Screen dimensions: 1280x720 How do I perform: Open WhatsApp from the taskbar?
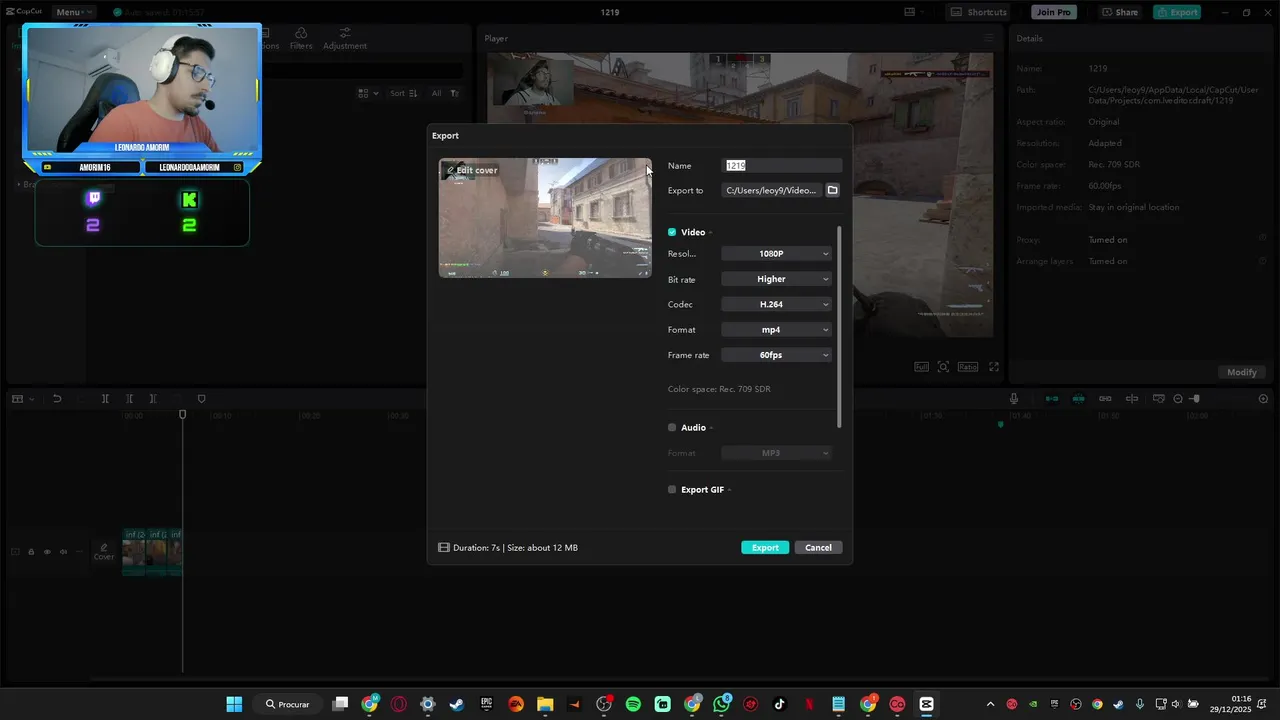tap(722, 704)
